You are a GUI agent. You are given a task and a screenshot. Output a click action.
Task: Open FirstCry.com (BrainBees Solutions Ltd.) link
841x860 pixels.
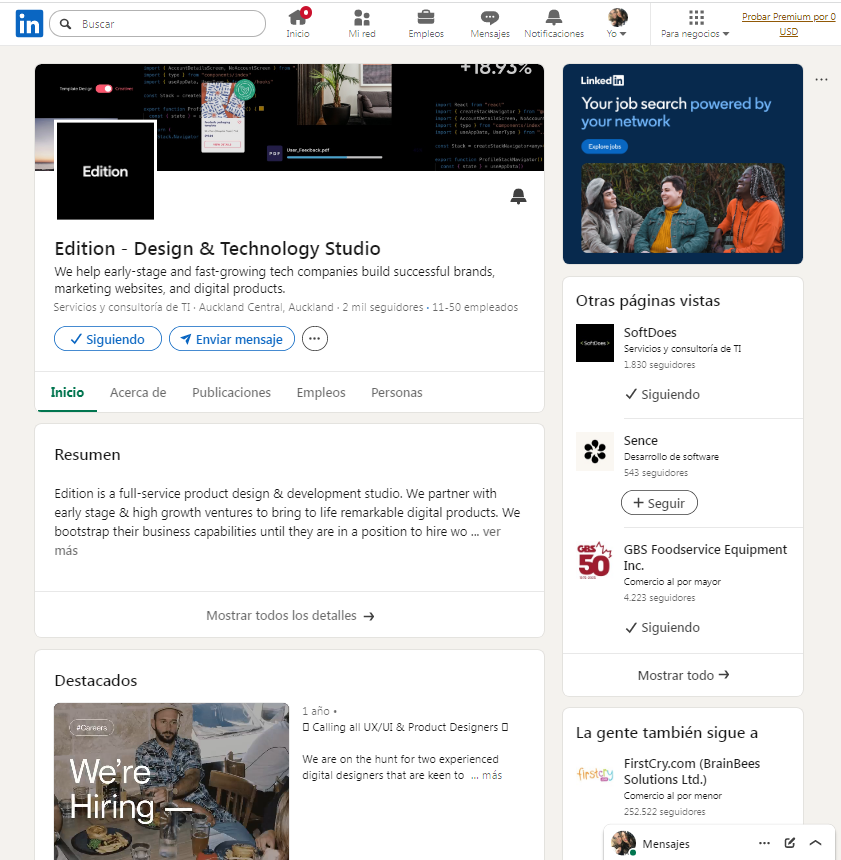pyautogui.click(x=692, y=771)
